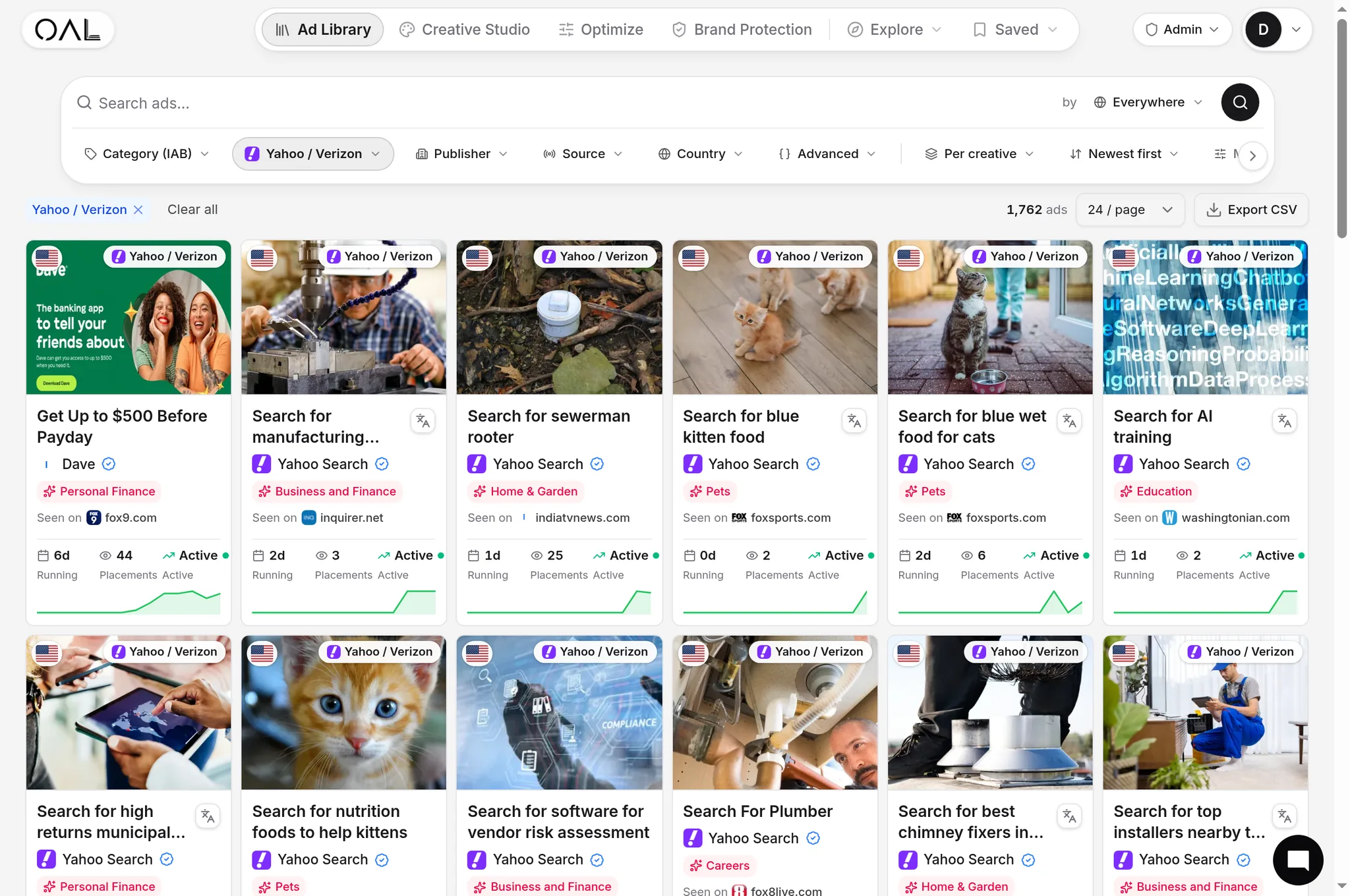Click the magnifier icon in search field
This screenshot has width=1350, height=896.
84,103
